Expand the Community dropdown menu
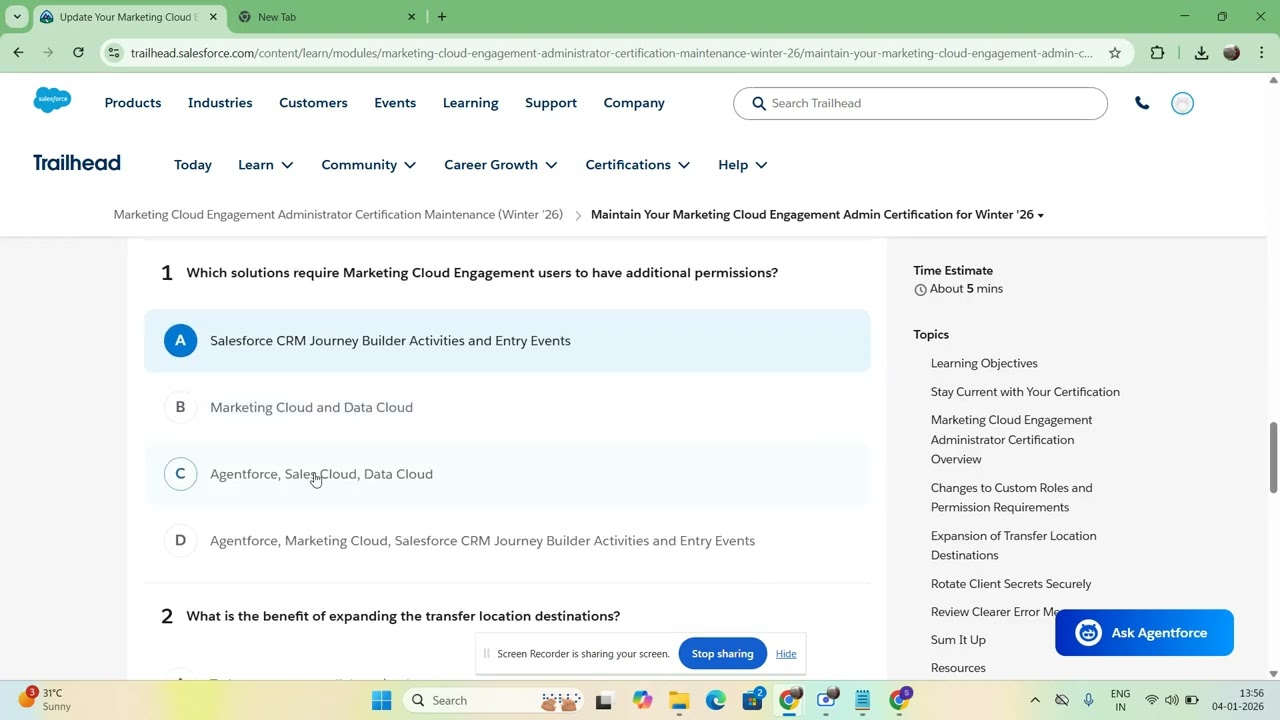The image size is (1280, 720). pos(369,165)
